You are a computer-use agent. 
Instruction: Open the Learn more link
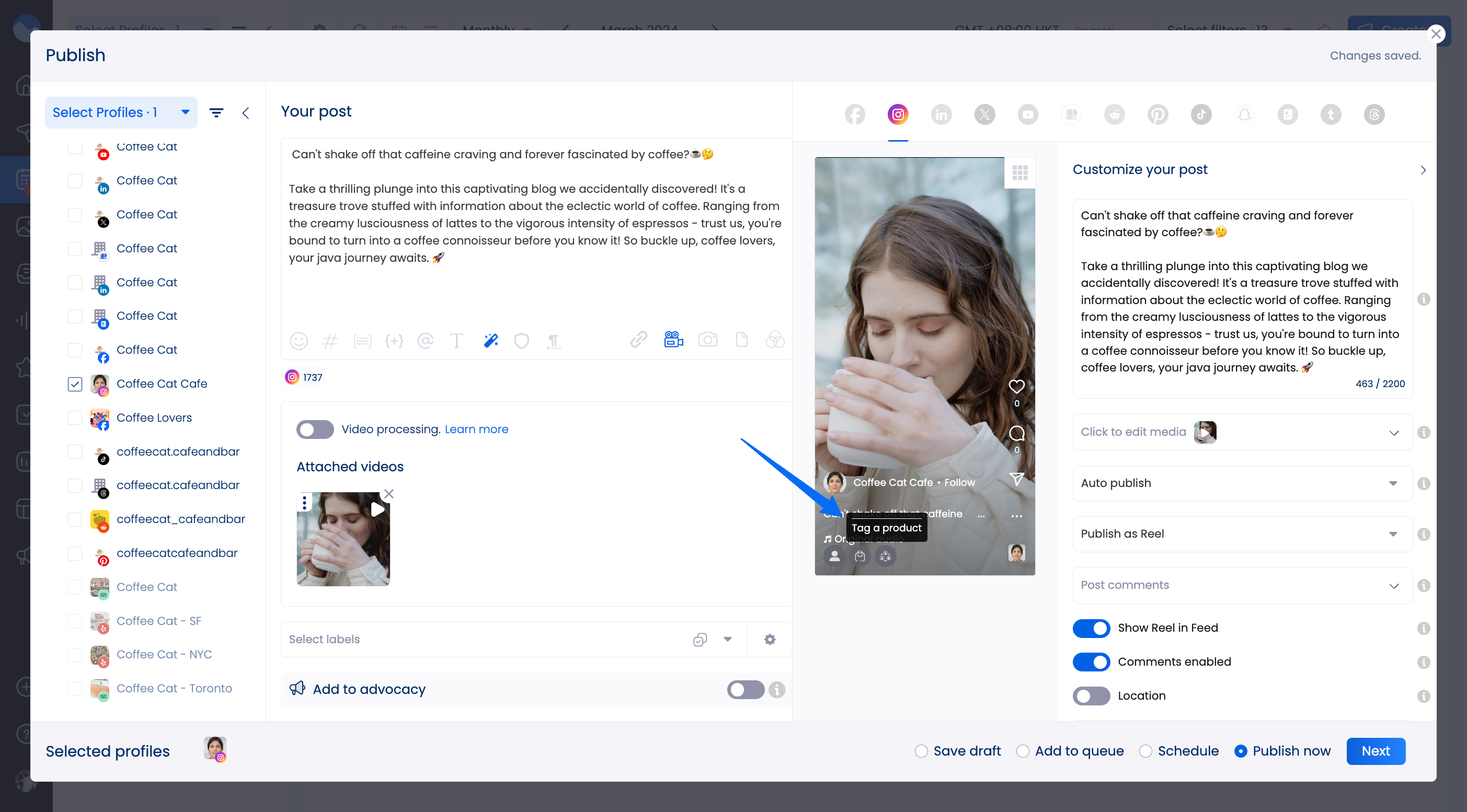[476, 430]
